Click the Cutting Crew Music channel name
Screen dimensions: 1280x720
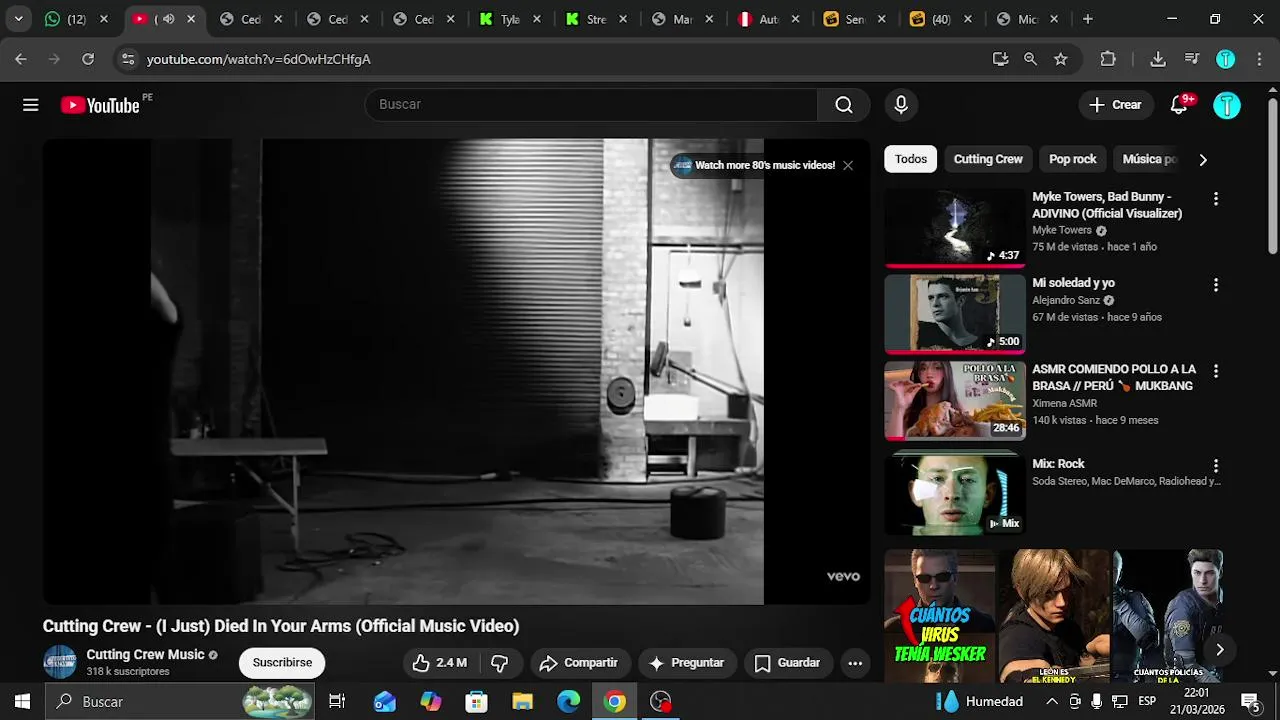145,655
